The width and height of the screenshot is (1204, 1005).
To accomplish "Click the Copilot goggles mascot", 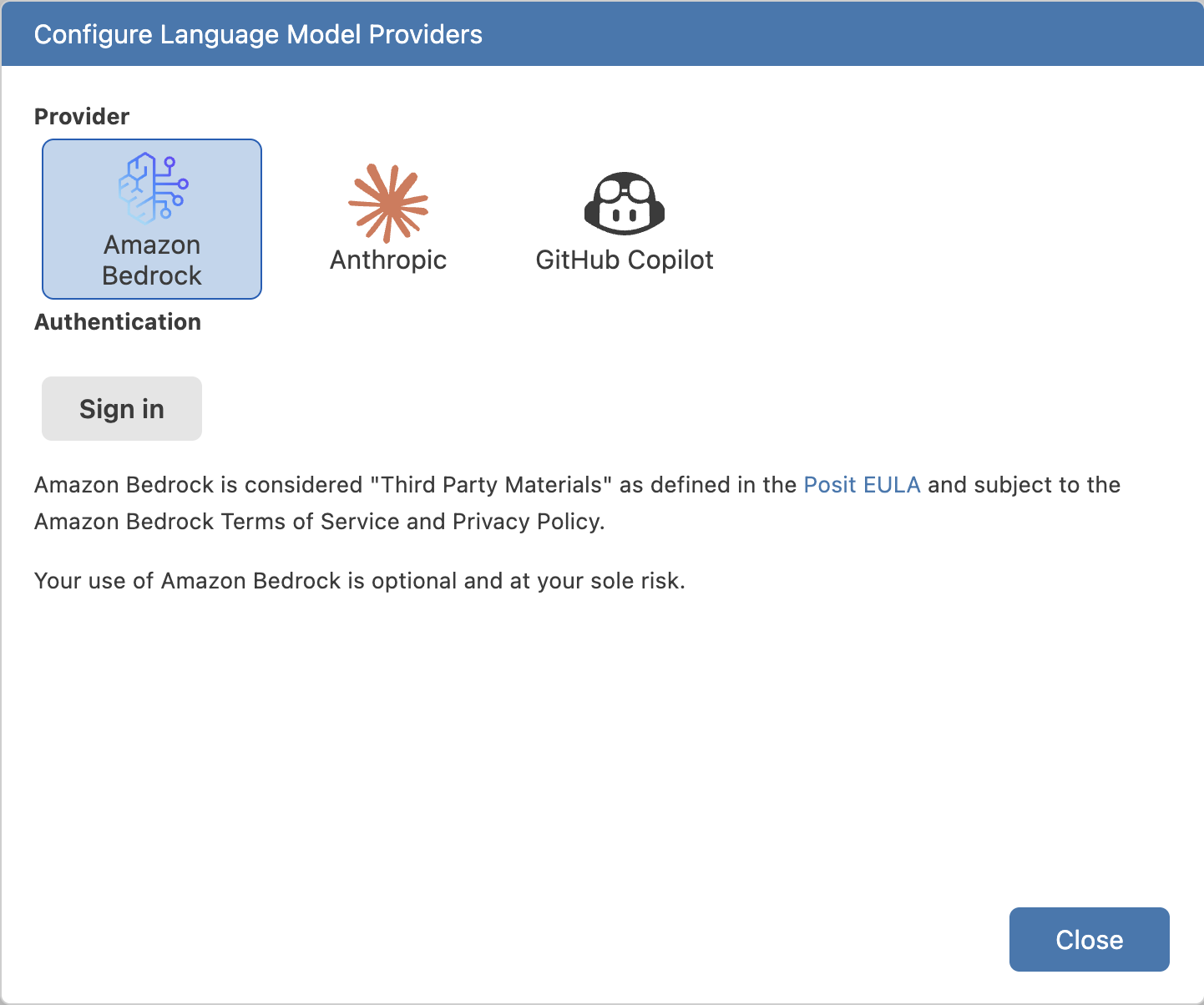I will (x=625, y=203).
